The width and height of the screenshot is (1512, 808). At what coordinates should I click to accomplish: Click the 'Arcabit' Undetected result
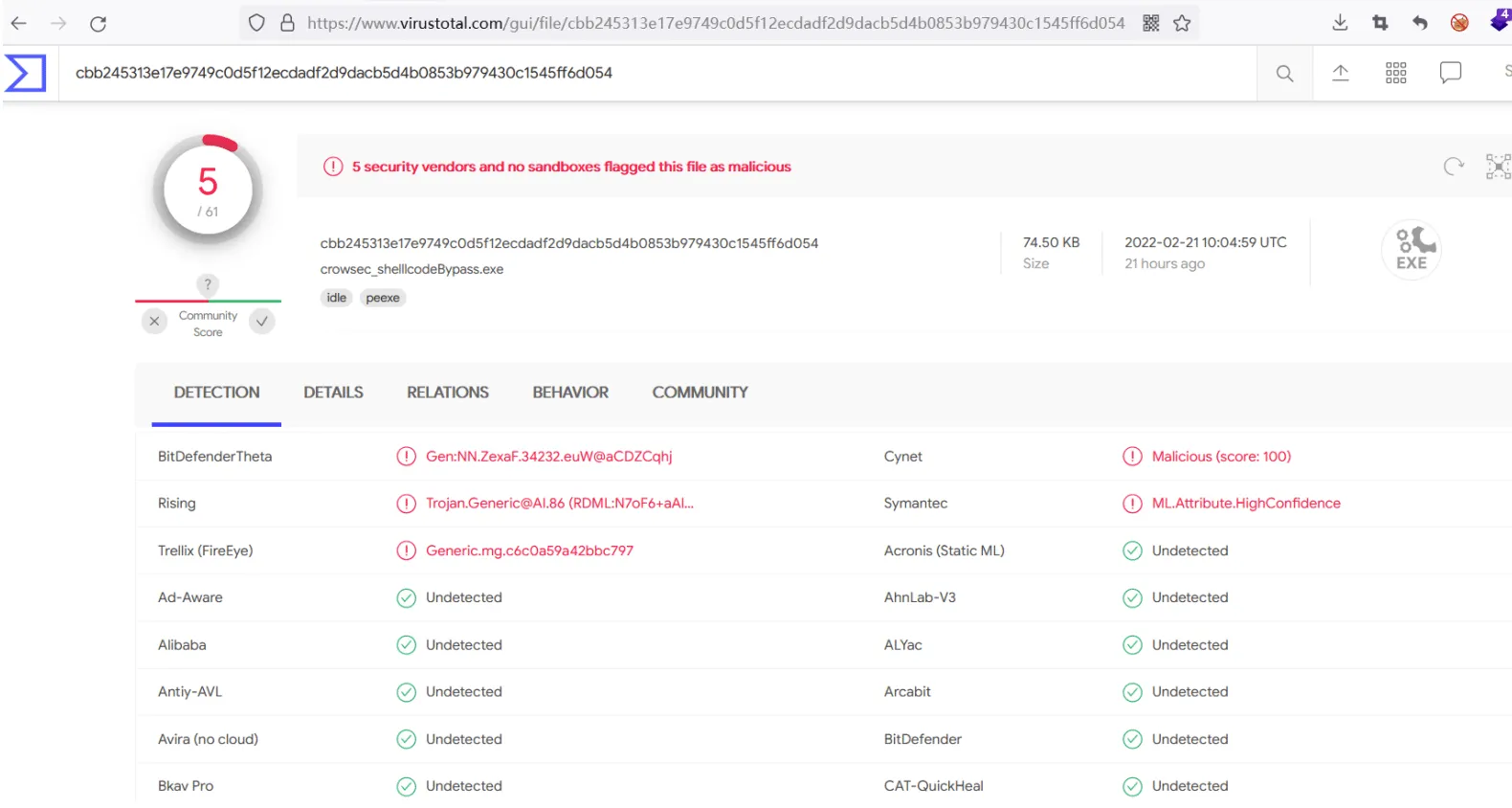coord(1190,692)
